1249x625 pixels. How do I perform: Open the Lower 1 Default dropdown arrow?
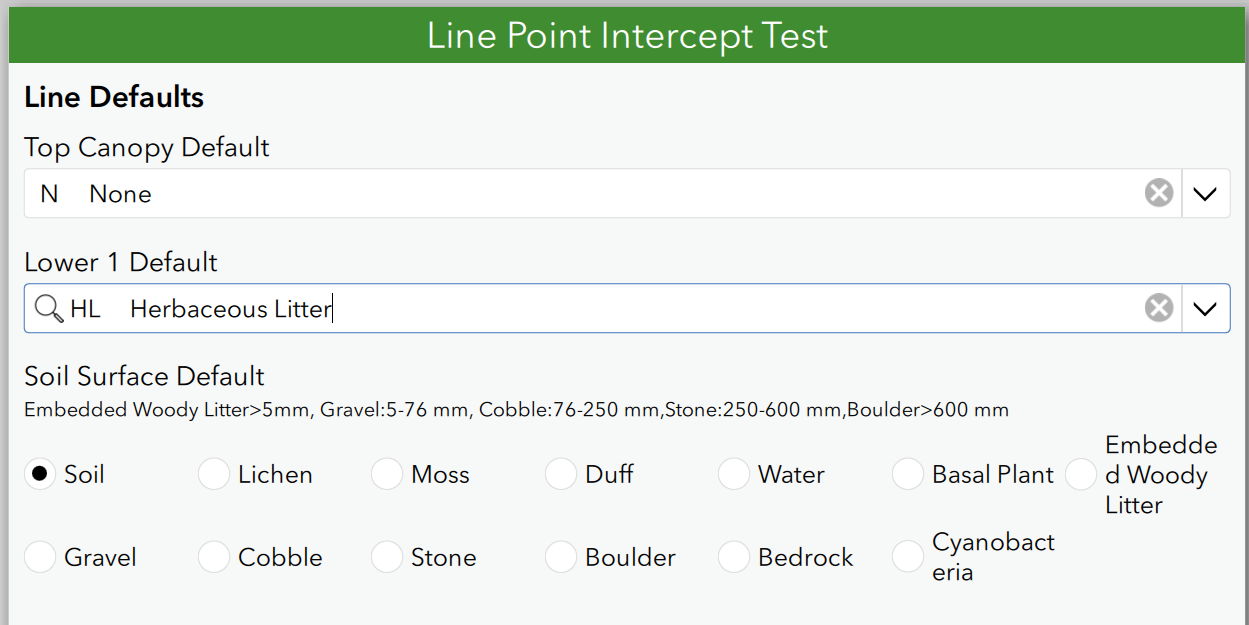click(1205, 308)
